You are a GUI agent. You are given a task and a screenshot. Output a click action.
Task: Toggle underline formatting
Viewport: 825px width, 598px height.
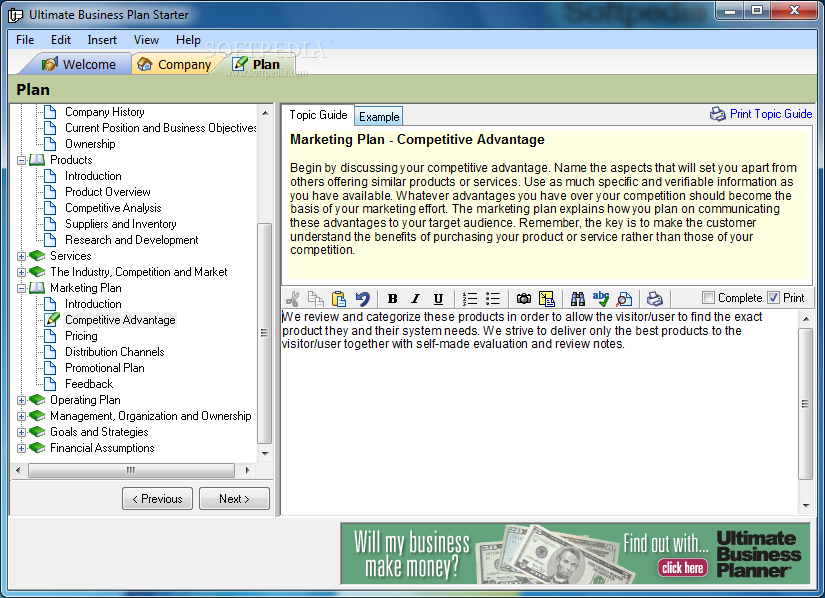coord(438,299)
